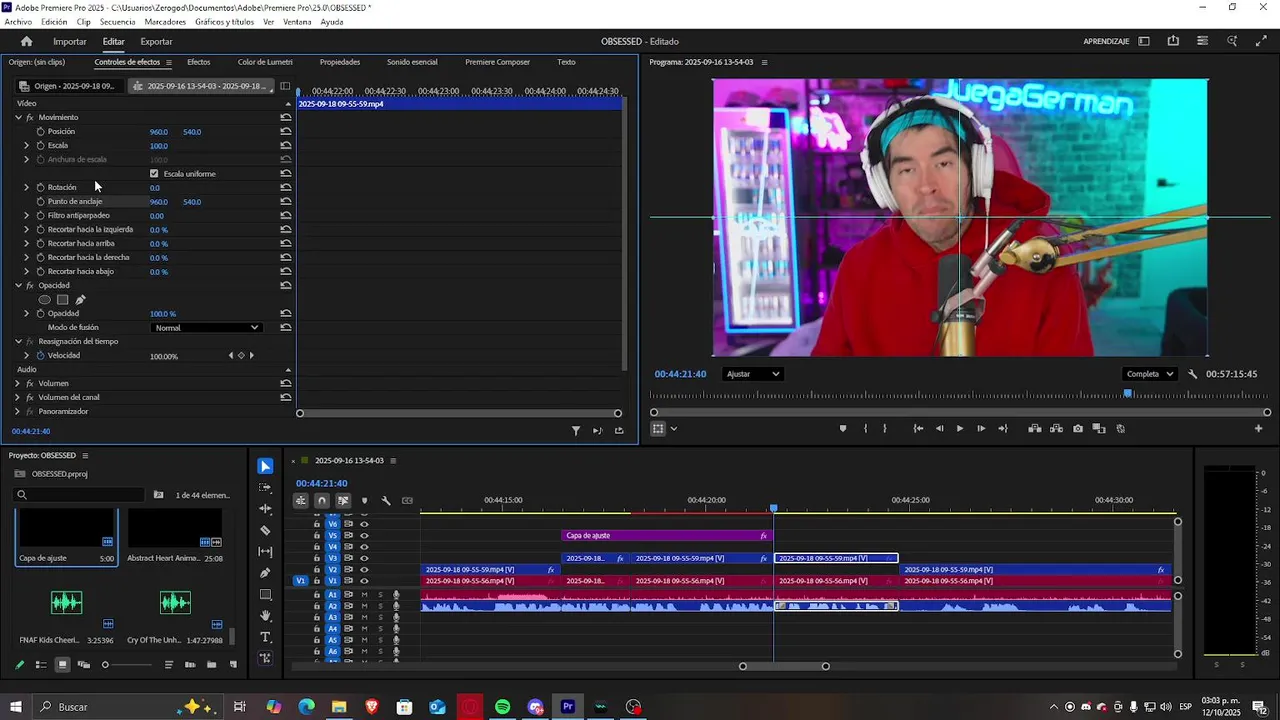Create four-point polygon opacity mask
1280x720 pixels.
(62, 299)
